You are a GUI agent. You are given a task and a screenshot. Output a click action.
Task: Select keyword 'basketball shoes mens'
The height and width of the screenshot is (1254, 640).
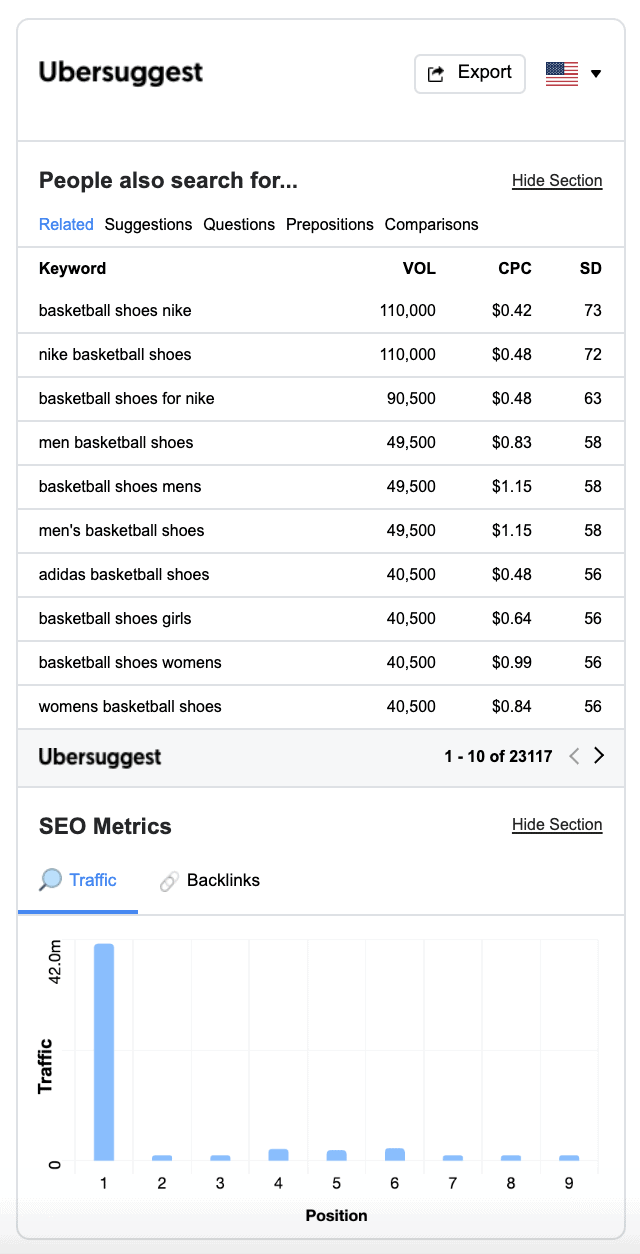click(x=120, y=487)
